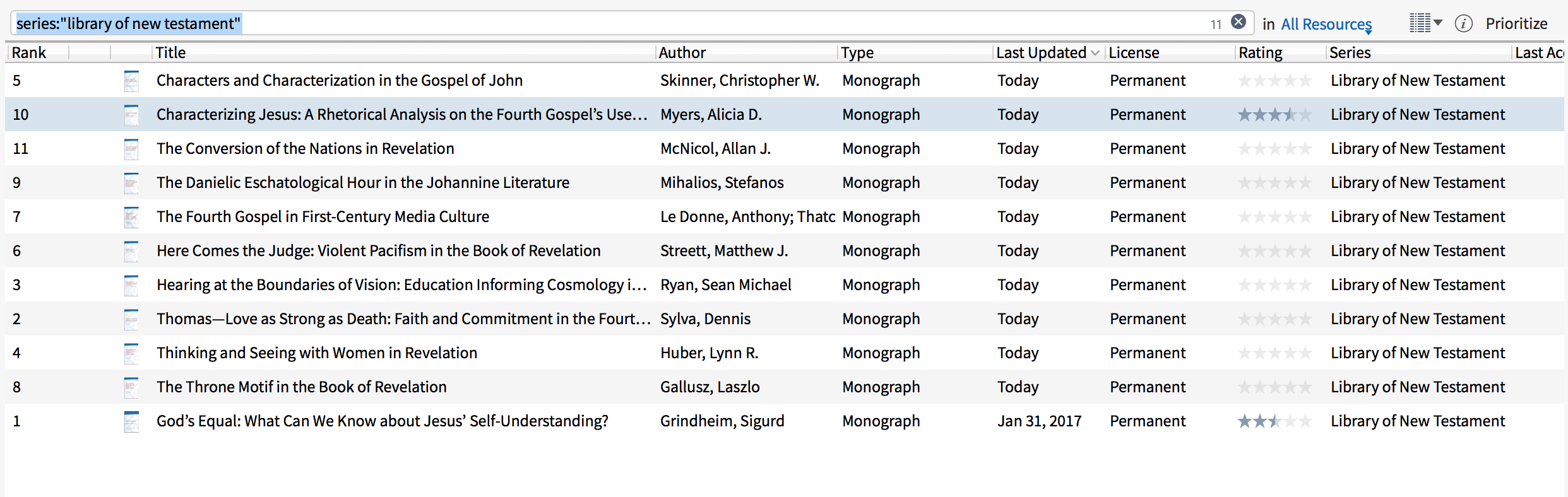Open The Conversion of the Nations in Revelation
Viewport: 1568px width, 497px height.
click(305, 149)
